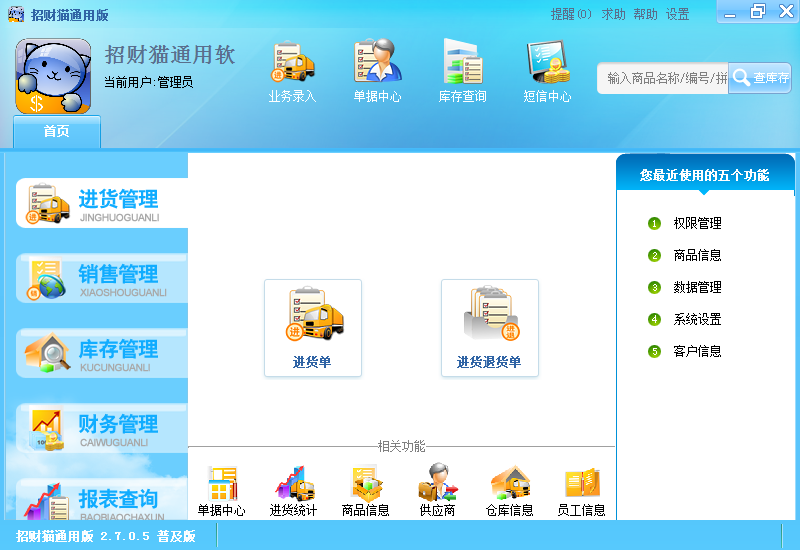Image resolution: width=800 pixels, height=550 pixels.
Task: Switch to the 首页 tab
Action: click(x=57, y=132)
